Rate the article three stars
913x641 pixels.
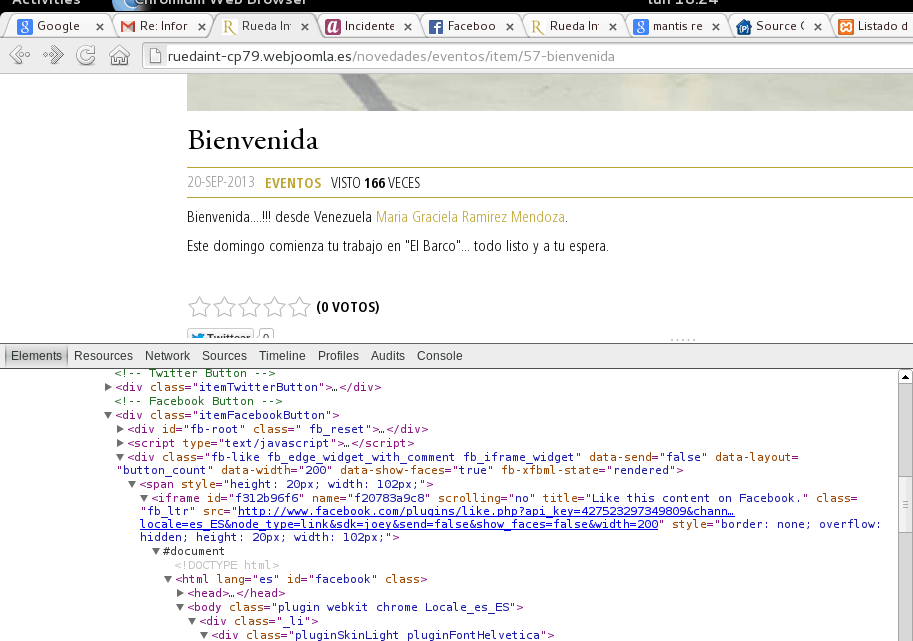coord(249,307)
